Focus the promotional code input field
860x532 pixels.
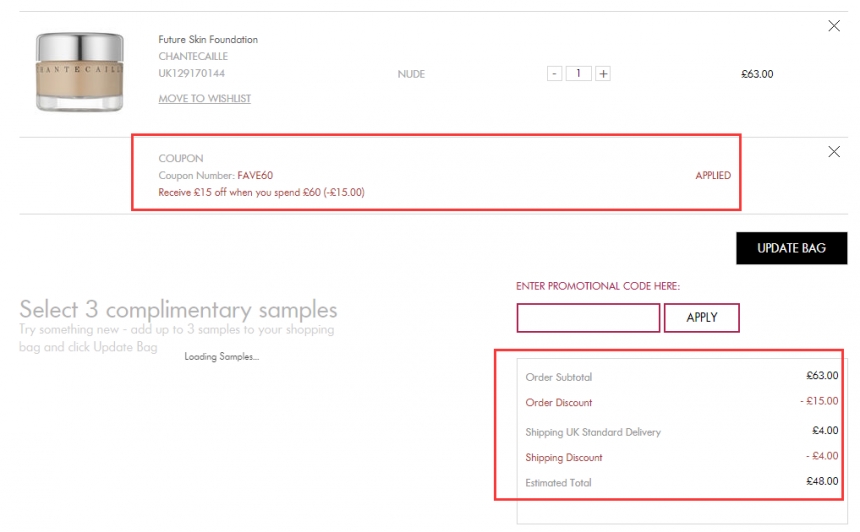[x=588, y=318]
